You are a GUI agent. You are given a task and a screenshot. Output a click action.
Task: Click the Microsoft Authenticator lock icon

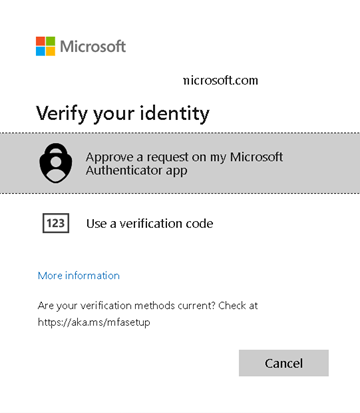click(x=56, y=163)
